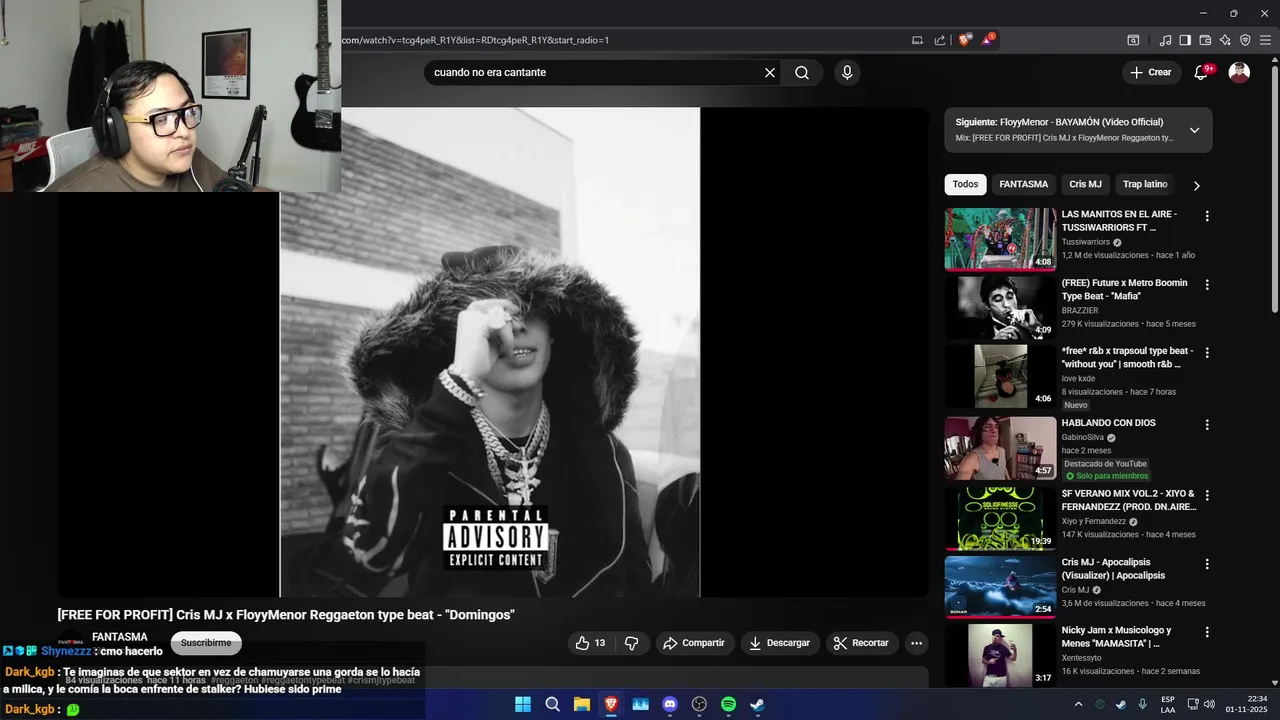Open Future x Metro Boomin Mafia thumbnail
Image resolution: width=1280 pixels, height=720 pixels.
1000,308
